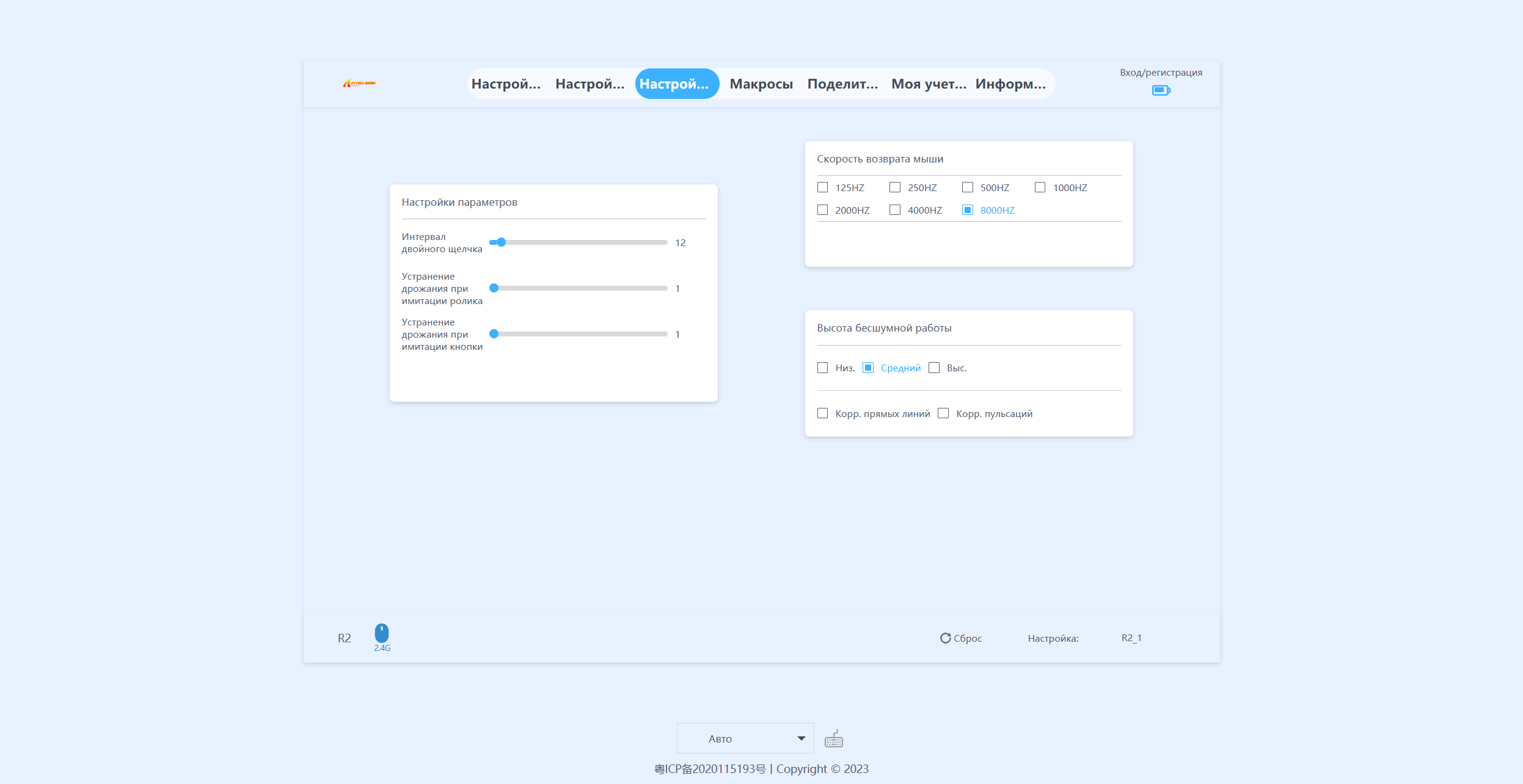Image resolution: width=1523 pixels, height=784 pixels.
Task: Select the Низ. lift-off height checkbox
Action: (823, 368)
